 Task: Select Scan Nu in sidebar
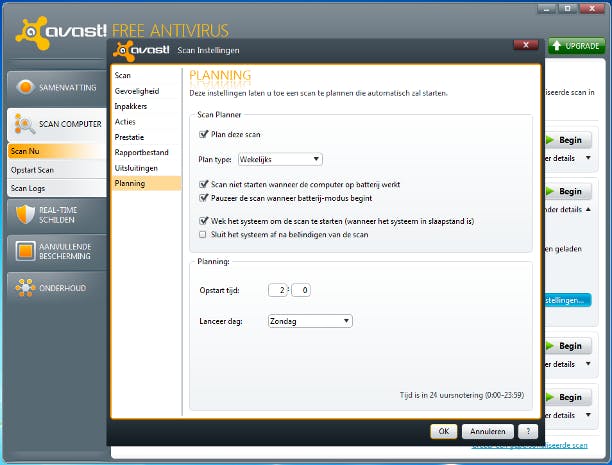(x=57, y=151)
